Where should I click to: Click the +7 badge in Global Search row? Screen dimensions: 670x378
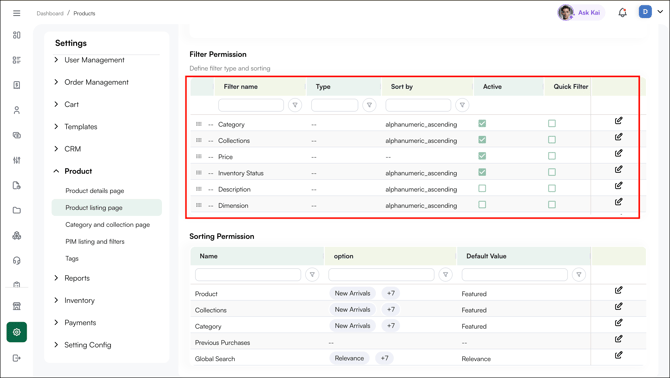tap(385, 358)
